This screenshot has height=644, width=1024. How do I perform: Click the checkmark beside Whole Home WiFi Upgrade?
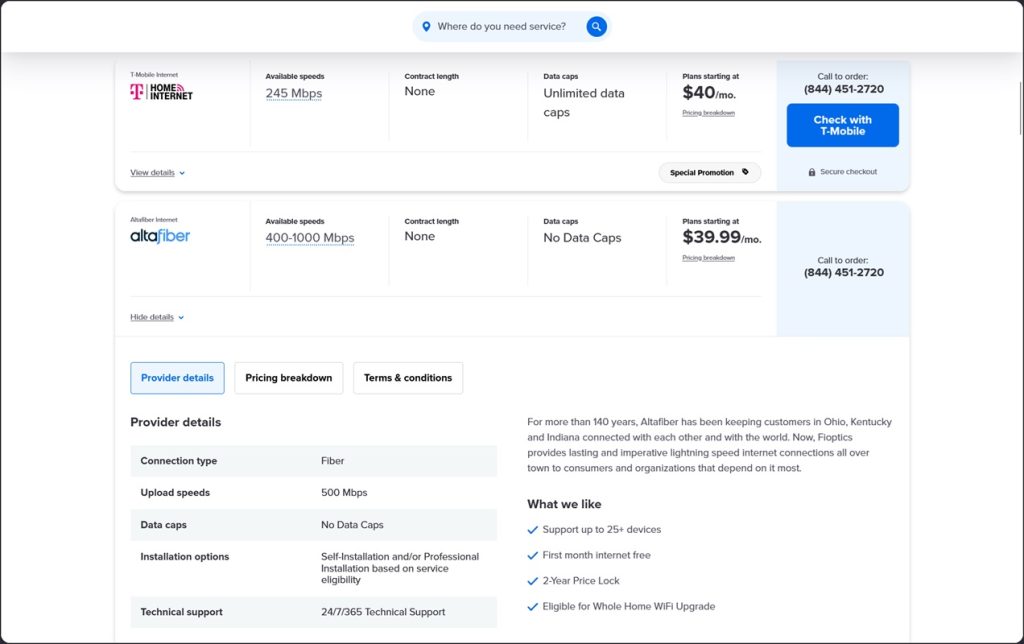[x=532, y=607]
